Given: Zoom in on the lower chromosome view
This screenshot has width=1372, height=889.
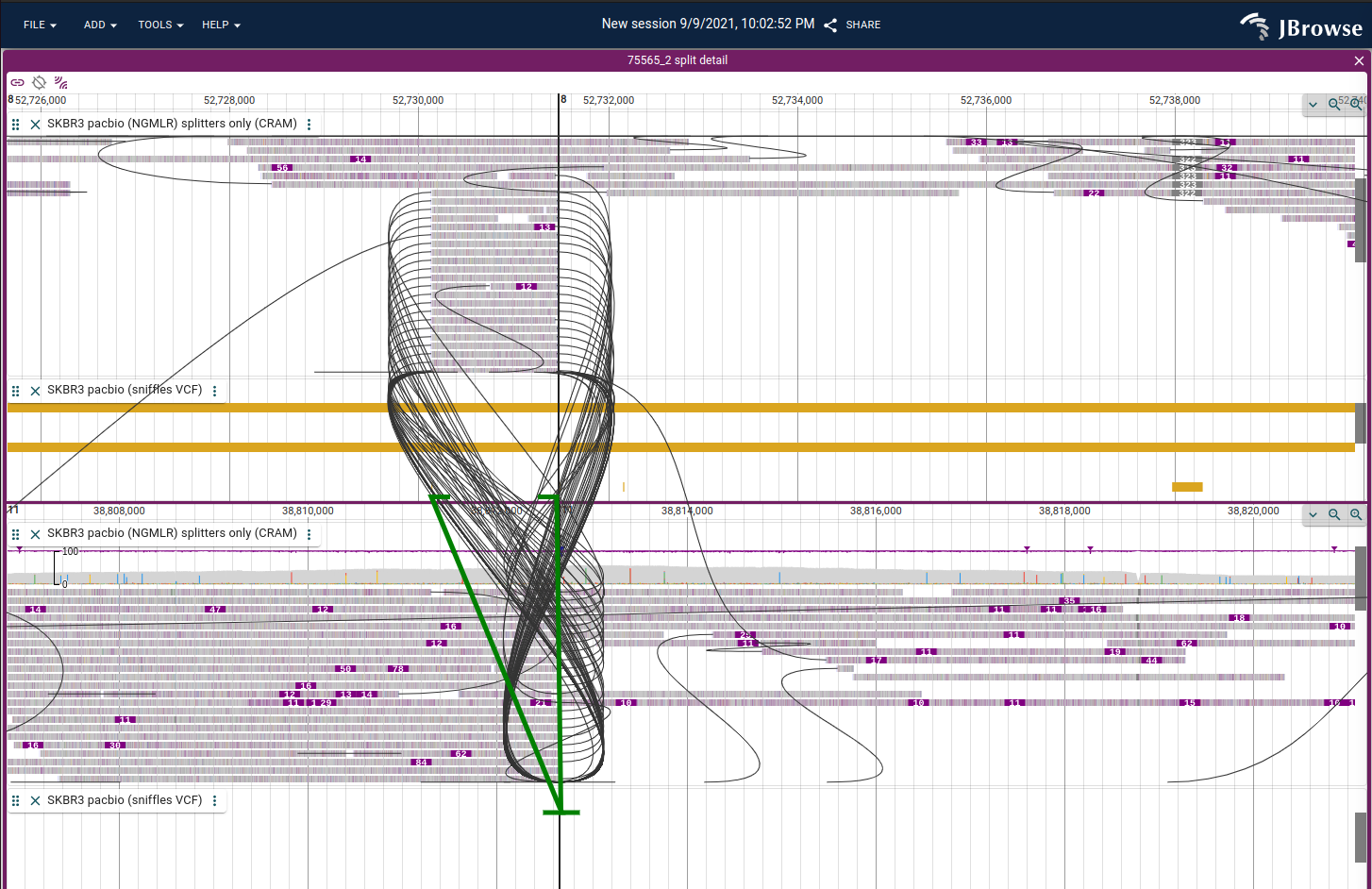Looking at the screenshot, I should (1356, 514).
